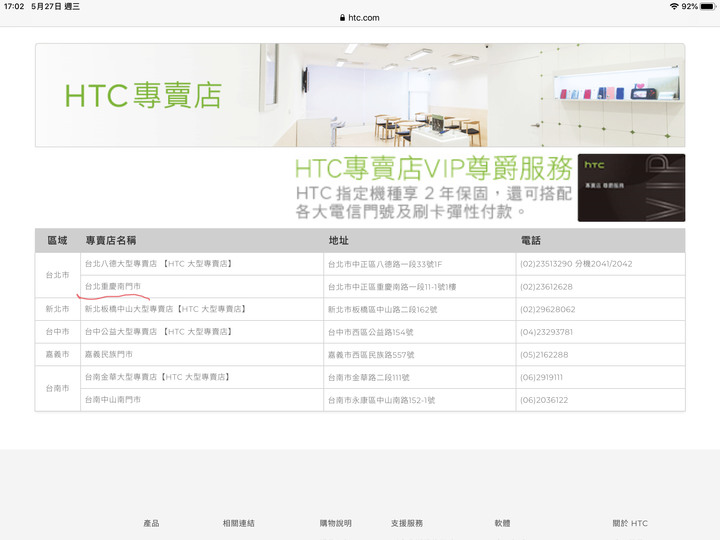Open the 關於 HTC footer menu
The width and height of the screenshot is (720, 540).
point(630,523)
